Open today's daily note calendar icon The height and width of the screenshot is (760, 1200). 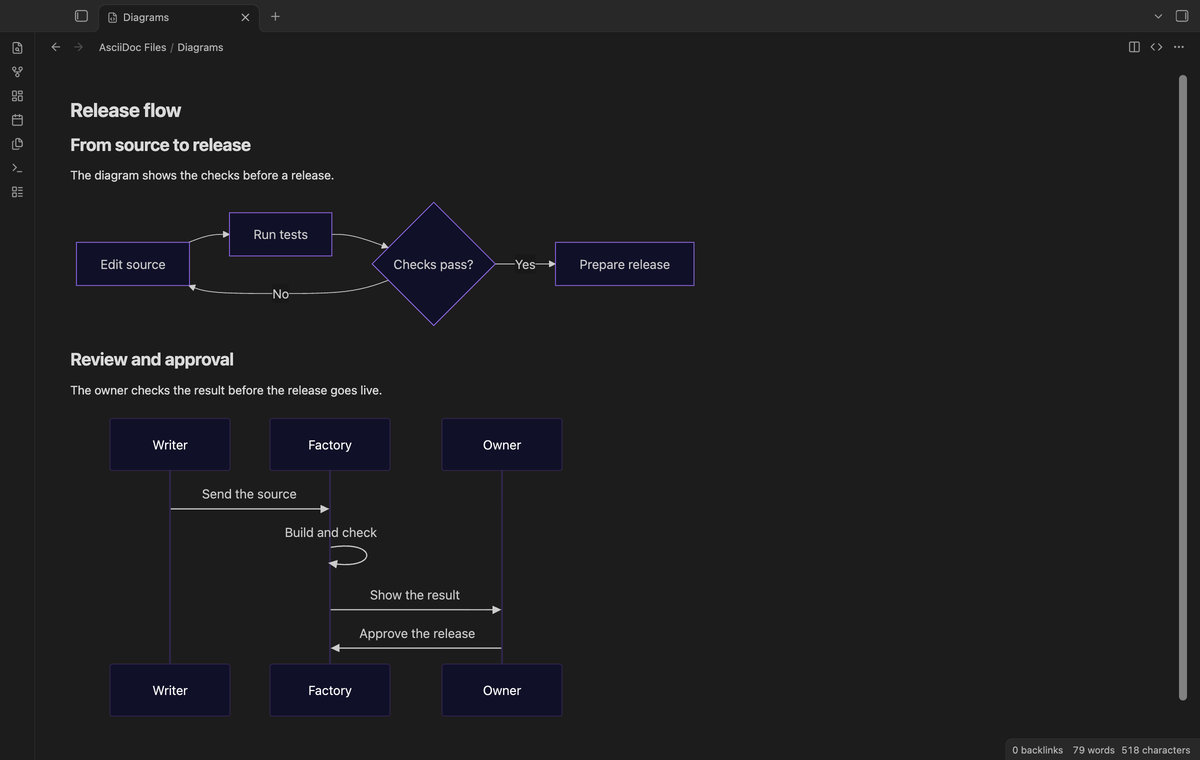click(17, 120)
